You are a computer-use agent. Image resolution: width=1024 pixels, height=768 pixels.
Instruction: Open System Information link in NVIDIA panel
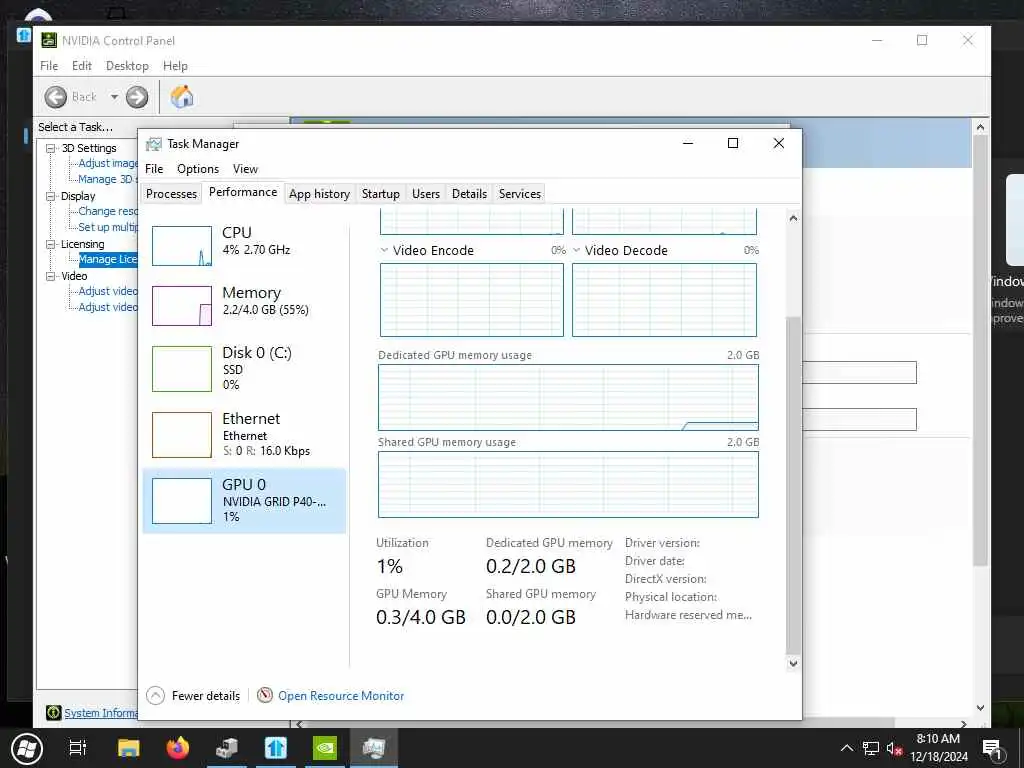[101, 713]
